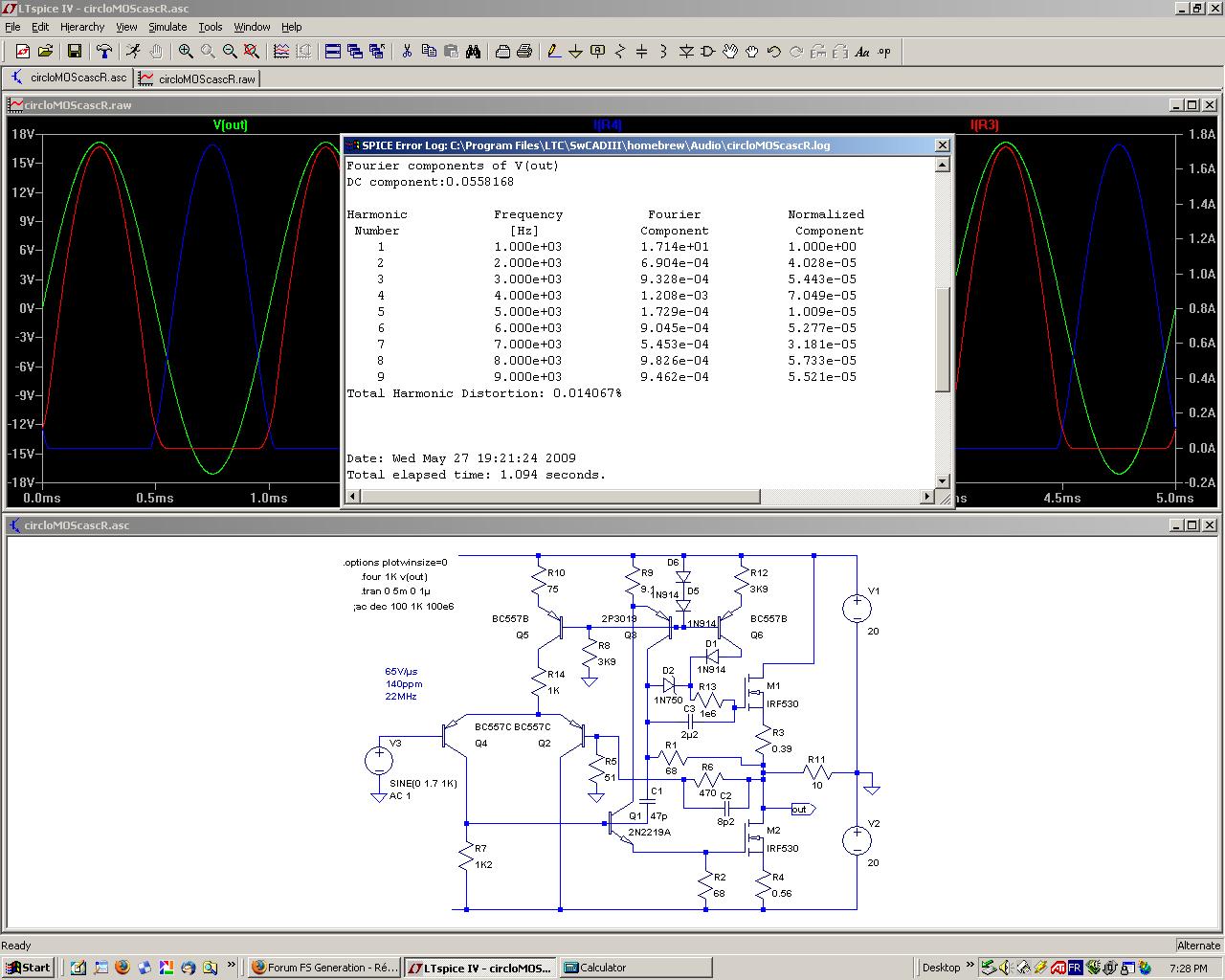Place a Ground symbol tool
The width and height of the screenshot is (1225, 980).
point(575,52)
